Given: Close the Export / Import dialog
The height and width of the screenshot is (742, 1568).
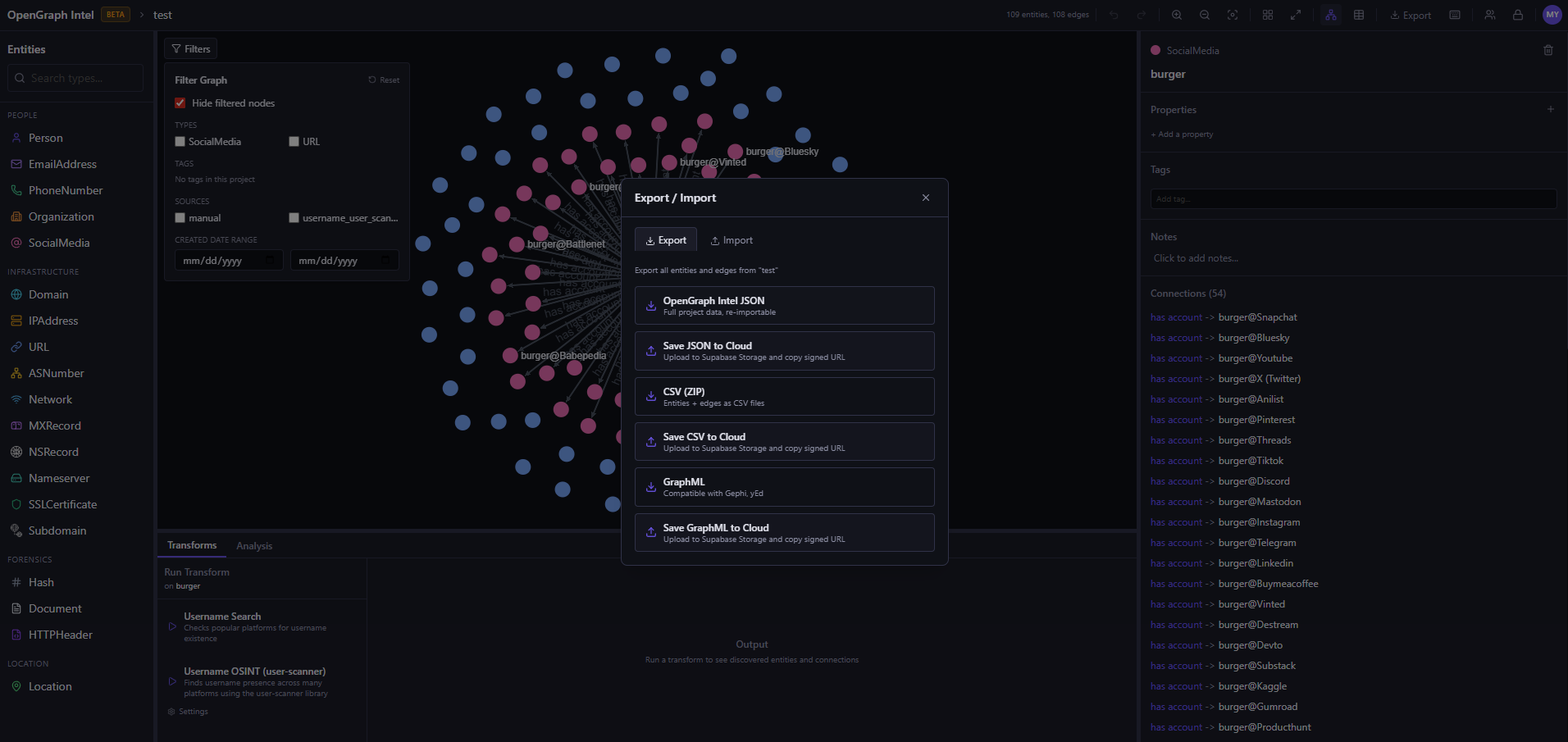Looking at the screenshot, I should [926, 198].
